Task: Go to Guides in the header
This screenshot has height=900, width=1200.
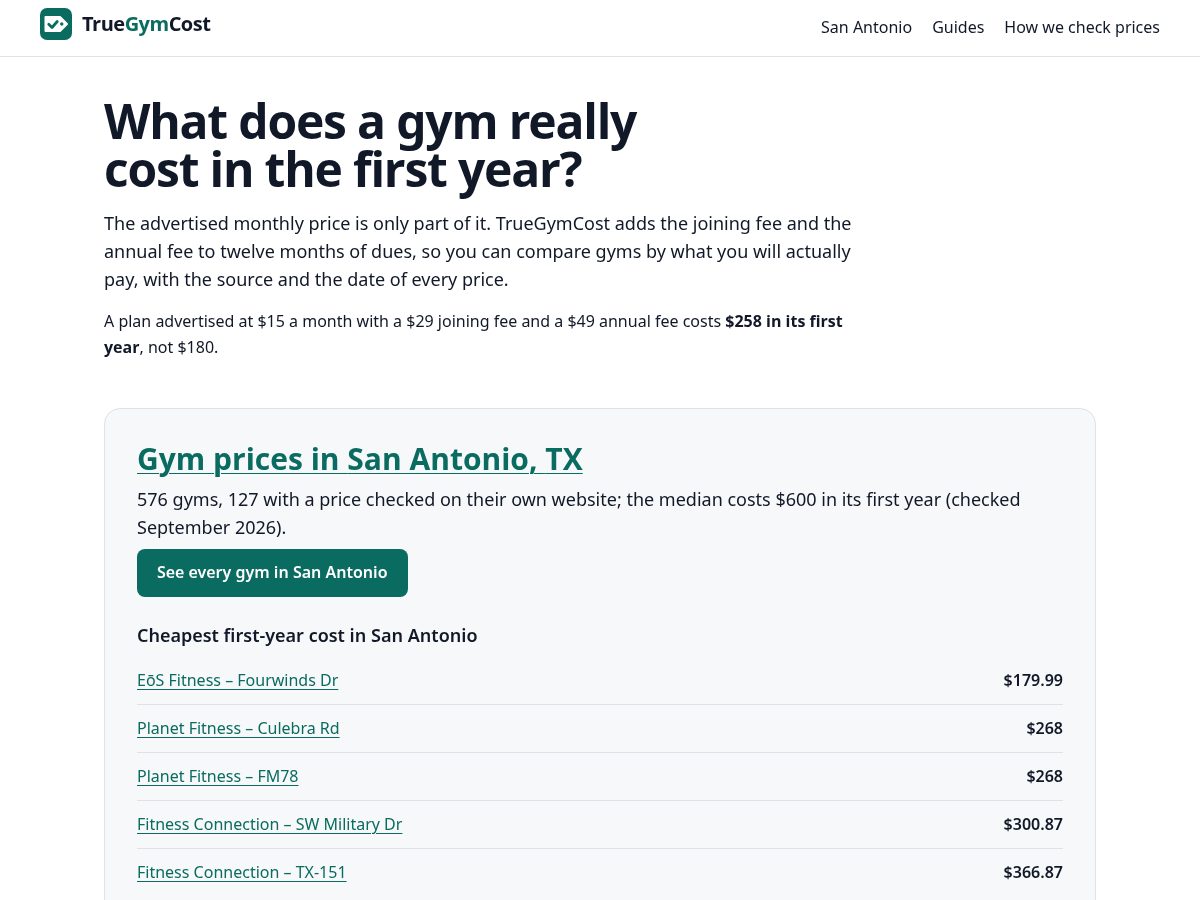Action: [x=958, y=27]
